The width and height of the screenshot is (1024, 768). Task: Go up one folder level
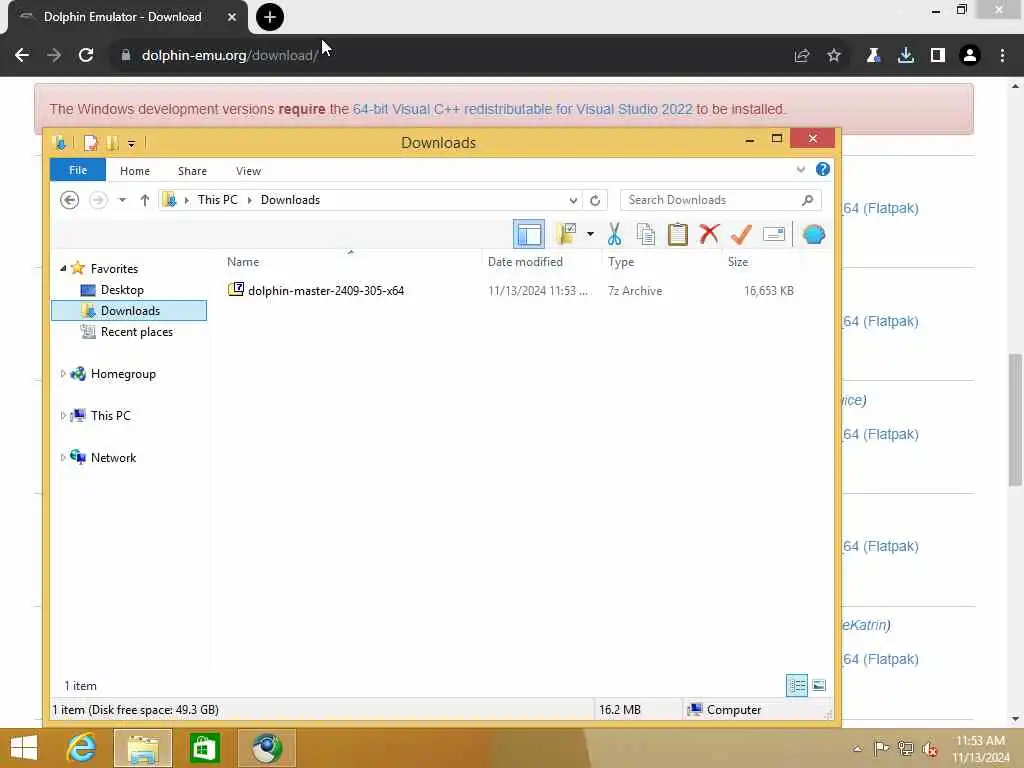(x=144, y=200)
